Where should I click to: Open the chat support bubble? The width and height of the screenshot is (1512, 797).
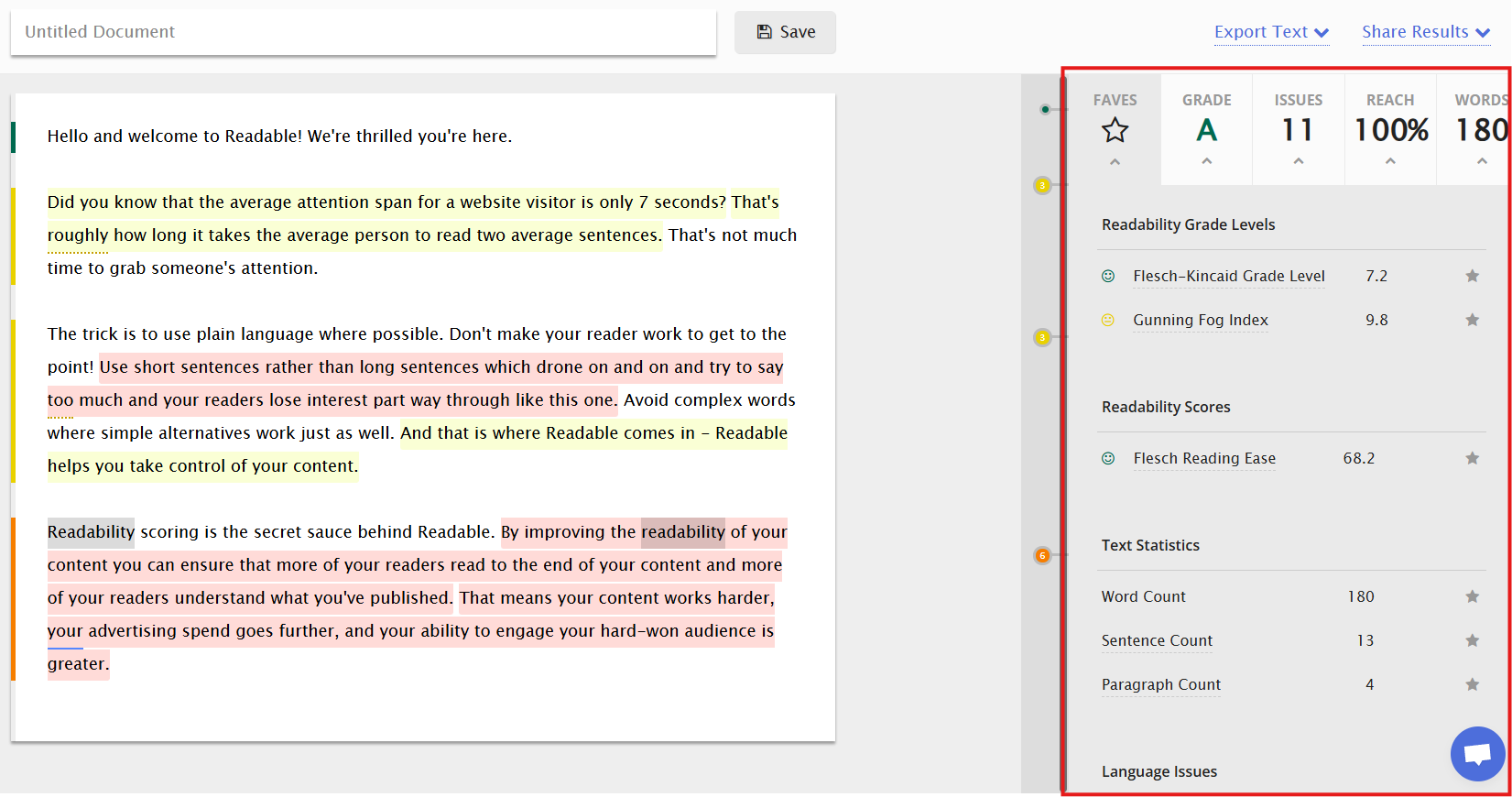(1477, 754)
